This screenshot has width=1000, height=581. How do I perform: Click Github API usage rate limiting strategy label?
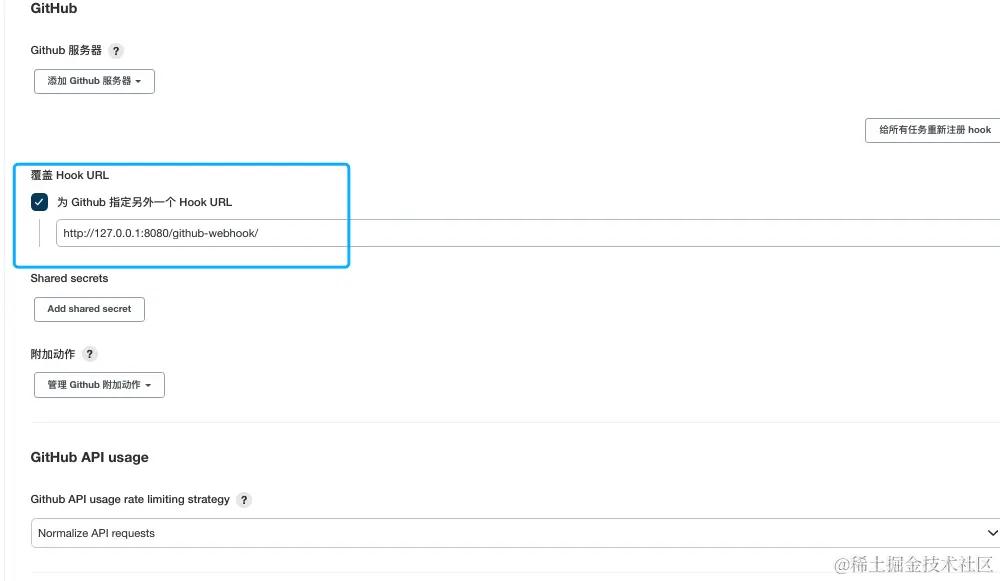coord(130,499)
